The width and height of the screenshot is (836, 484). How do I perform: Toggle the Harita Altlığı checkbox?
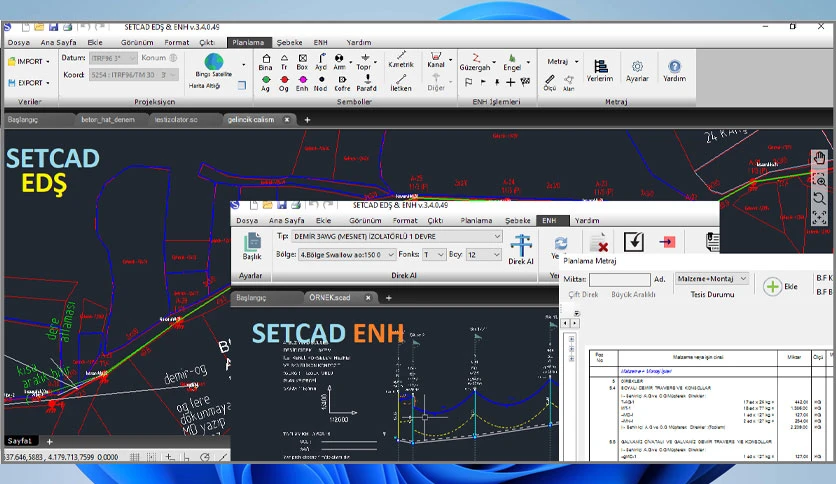tap(242, 85)
